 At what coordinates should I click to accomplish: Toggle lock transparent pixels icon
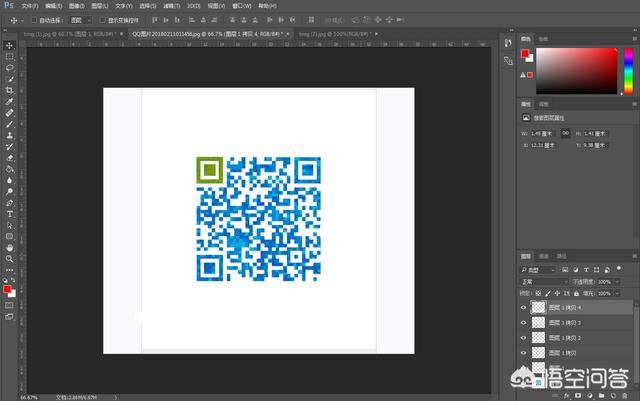(538, 293)
